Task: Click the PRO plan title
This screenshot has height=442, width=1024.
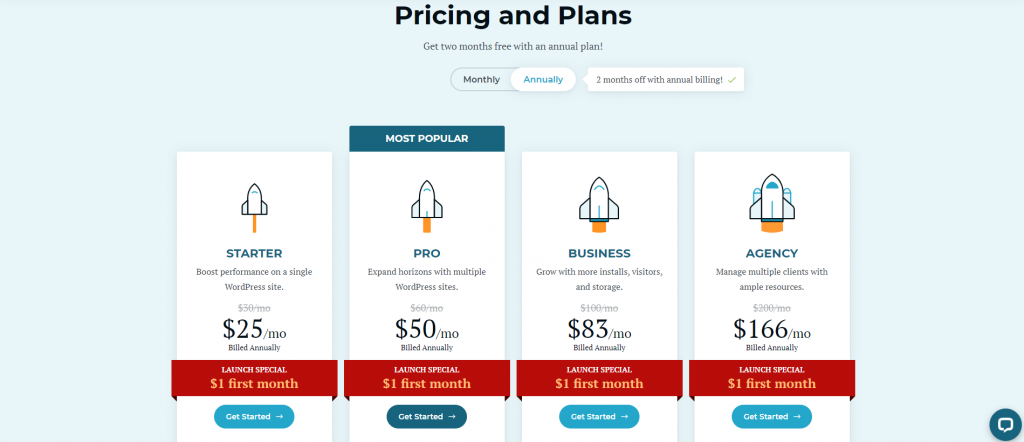Action: tap(426, 253)
